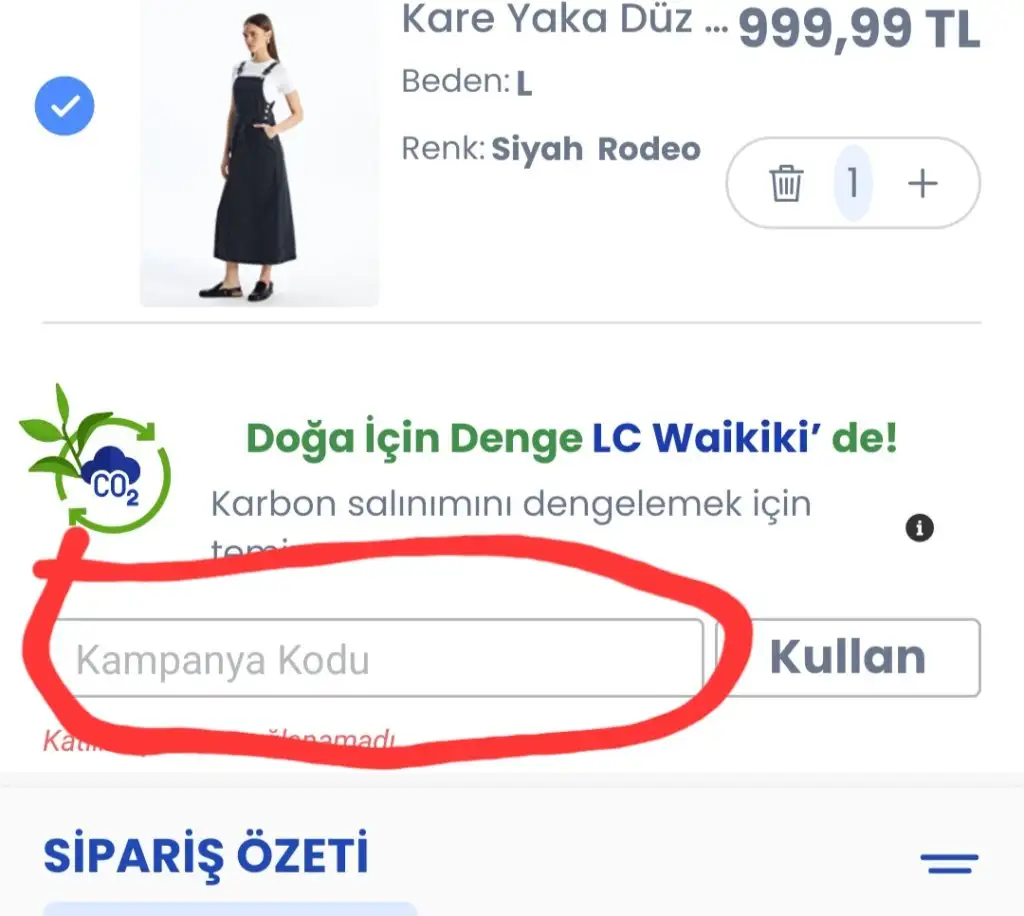The width and height of the screenshot is (1024, 916).
Task: Tap the Doğa İçin Denge heading
Action: point(414,437)
